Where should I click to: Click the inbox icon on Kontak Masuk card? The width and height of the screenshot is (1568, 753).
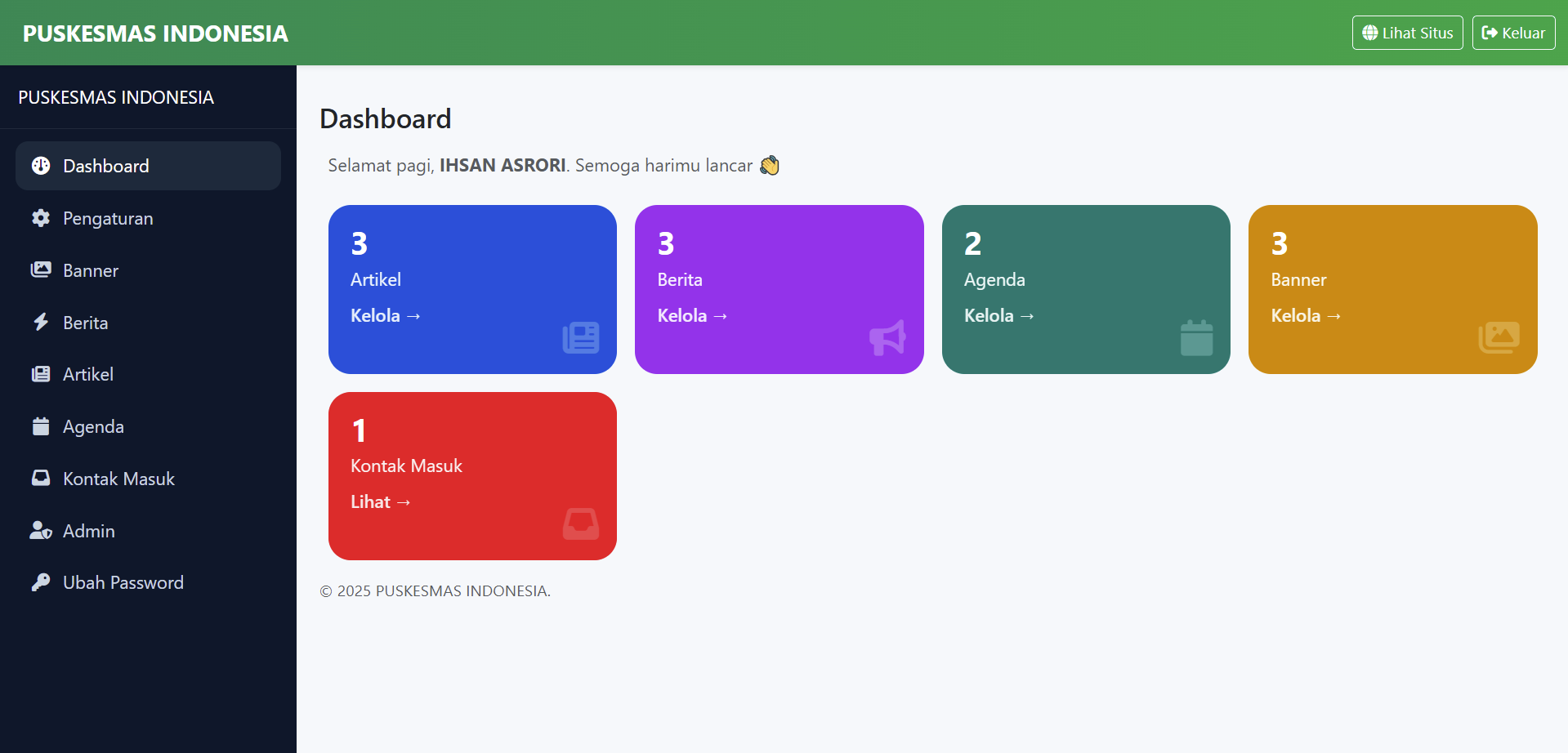(x=581, y=524)
